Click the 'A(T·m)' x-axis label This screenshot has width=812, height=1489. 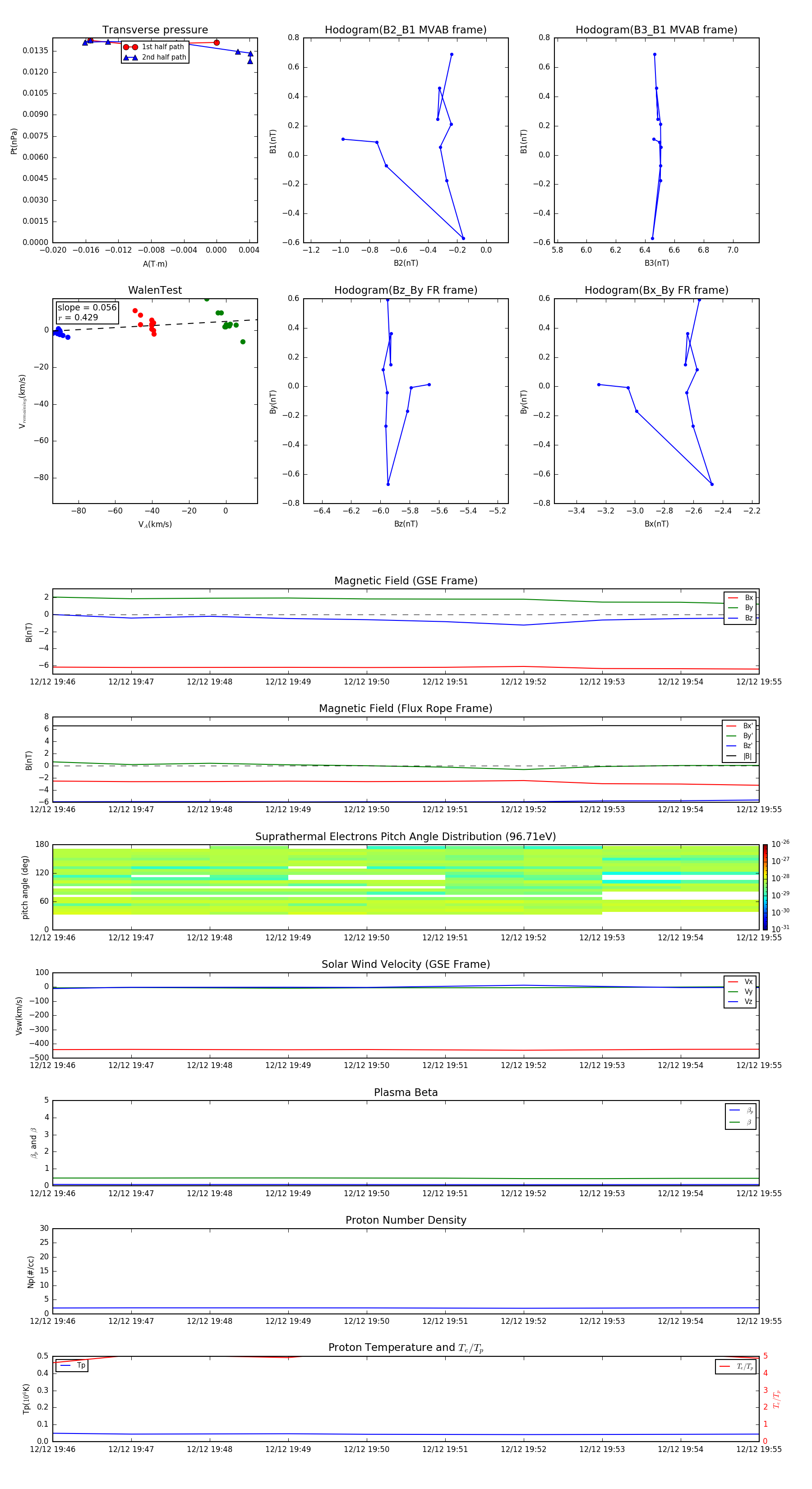pos(155,264)
